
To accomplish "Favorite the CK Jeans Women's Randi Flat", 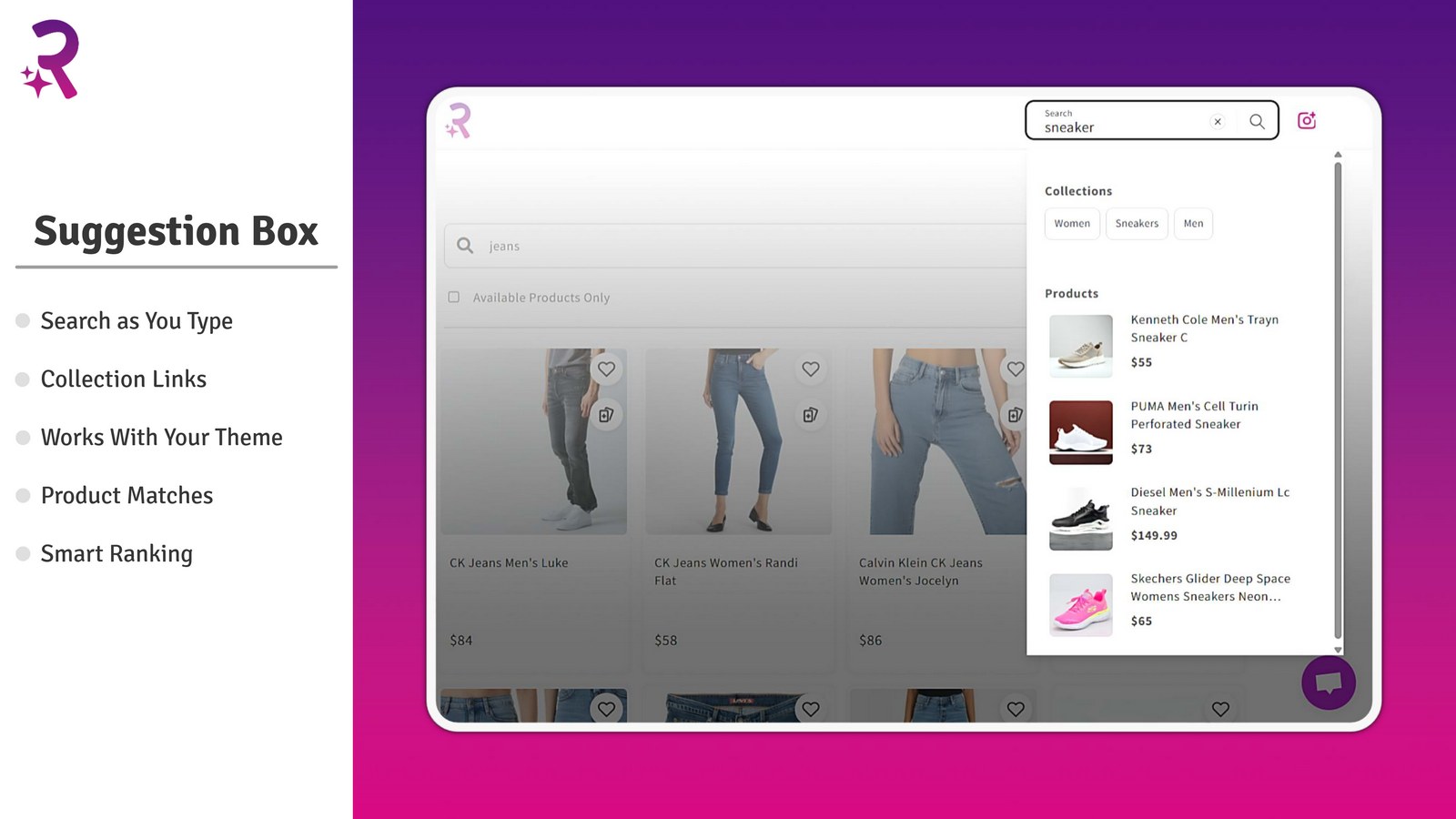I will point(811,369).
